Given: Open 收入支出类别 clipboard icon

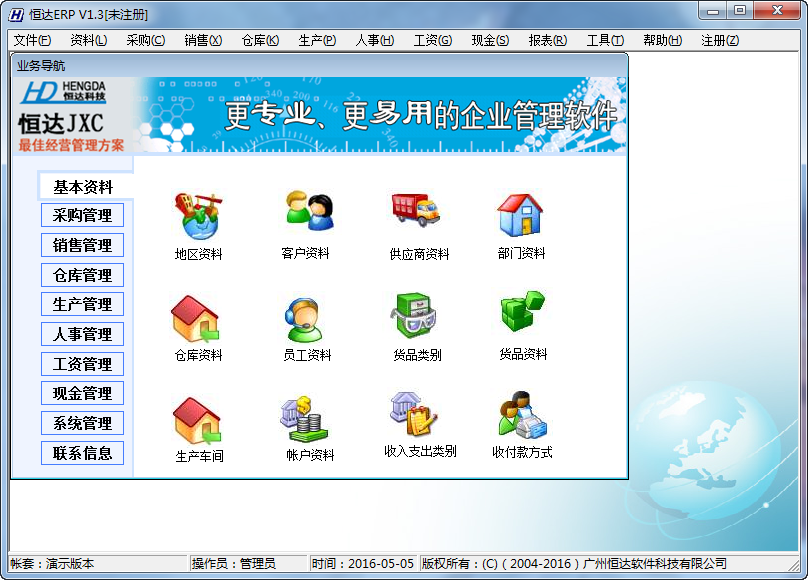Looking at the screenshot, I should [x=414, y=414].
